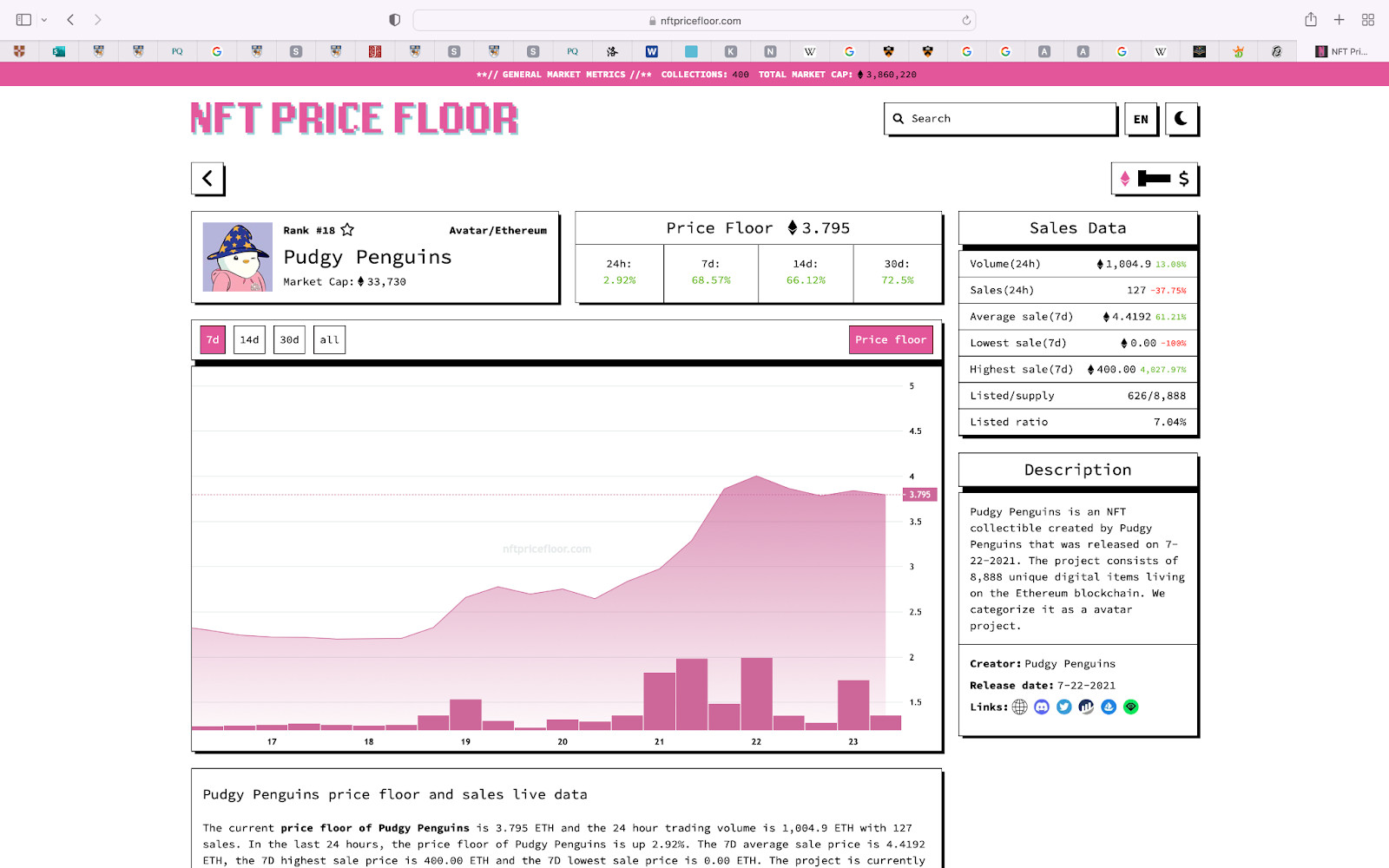Click the Highest sale(7d) 400.00 row
Viewport: 1389px width, 868px height.
1078,369
